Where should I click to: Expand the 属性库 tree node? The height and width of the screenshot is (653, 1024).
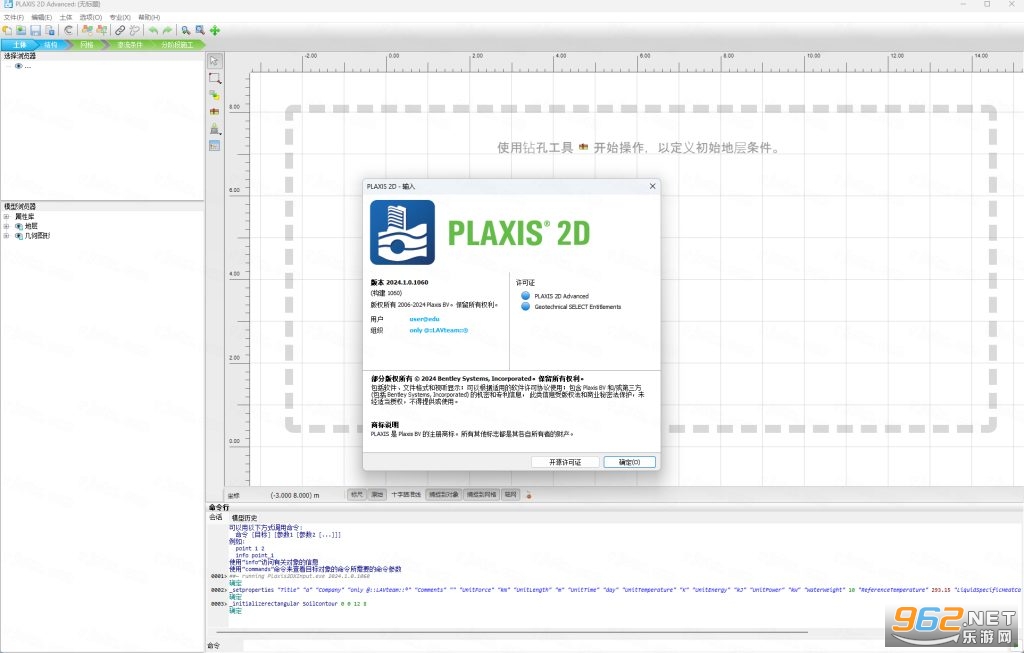coord(7,216)
